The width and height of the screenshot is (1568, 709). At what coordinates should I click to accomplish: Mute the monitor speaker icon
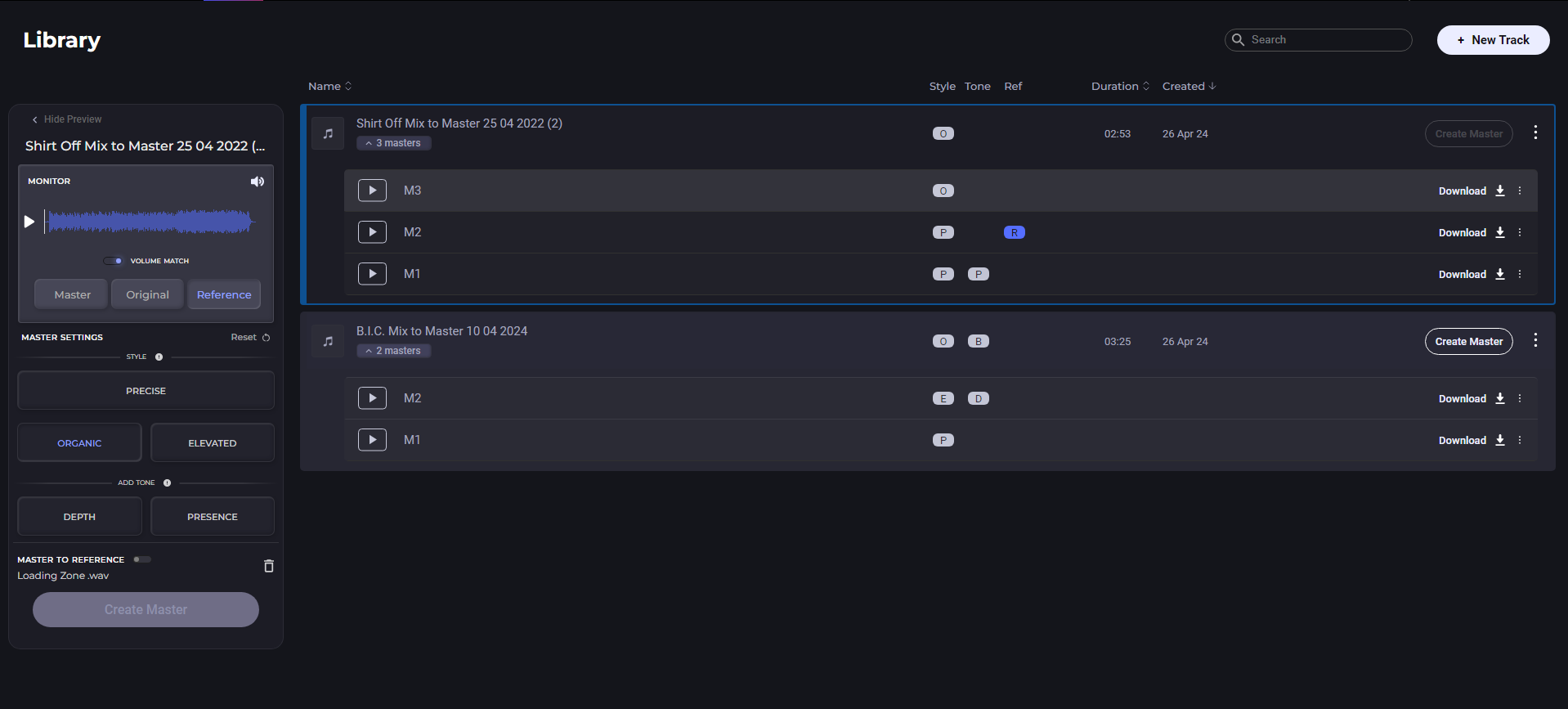(258, 182)
